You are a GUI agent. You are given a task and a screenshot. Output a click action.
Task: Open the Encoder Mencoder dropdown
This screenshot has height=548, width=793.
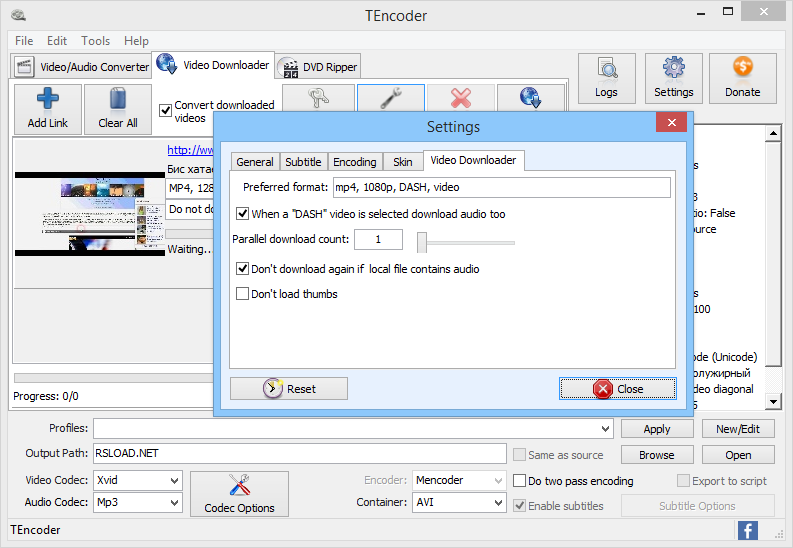click(498, 480)
